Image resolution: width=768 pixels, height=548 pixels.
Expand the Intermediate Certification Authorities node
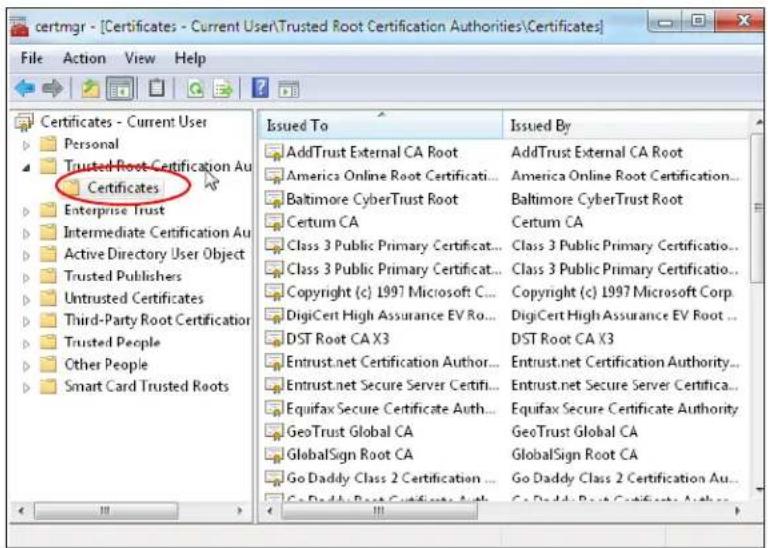pos(26,233)
